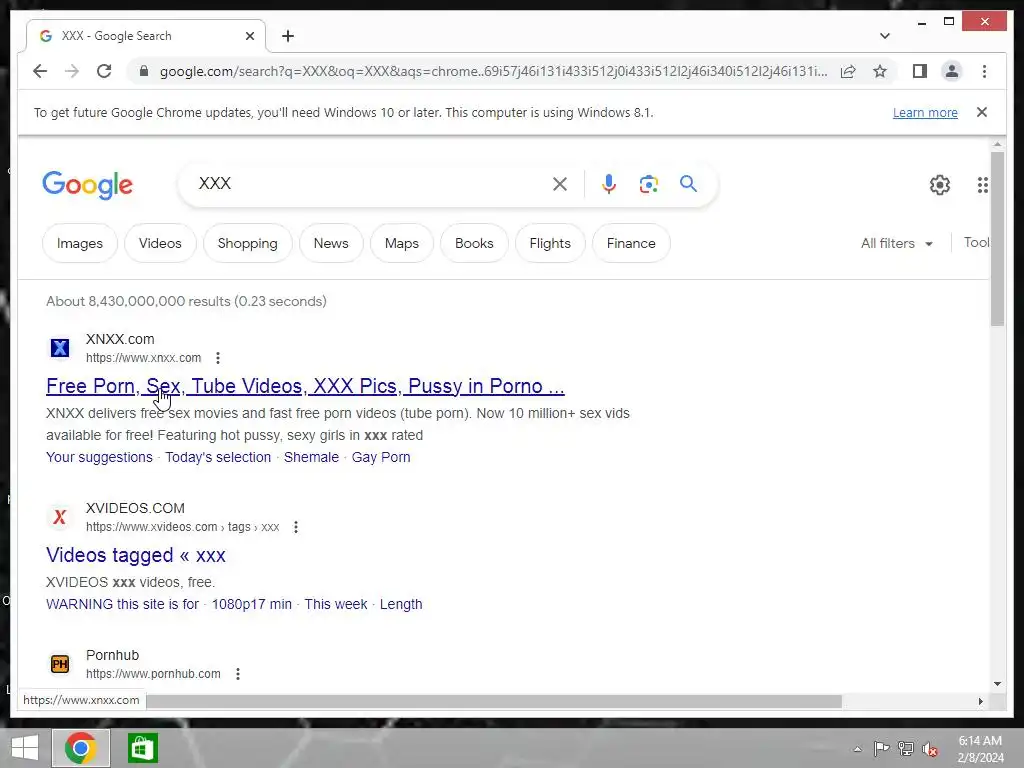This screenshot has height=768, width=1024.
Task: Open the Chrome profile avatar menu
Action: point(952,71)
